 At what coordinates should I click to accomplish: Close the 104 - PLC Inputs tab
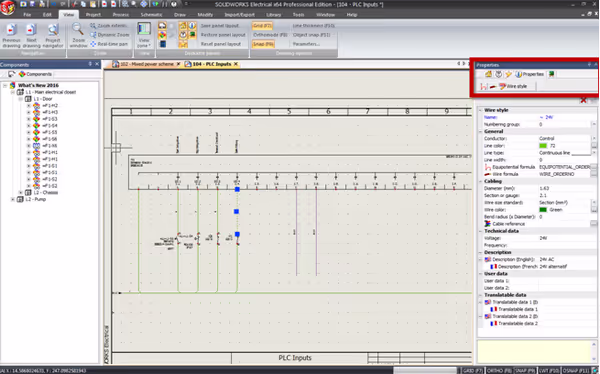click(x=236, y=64)
